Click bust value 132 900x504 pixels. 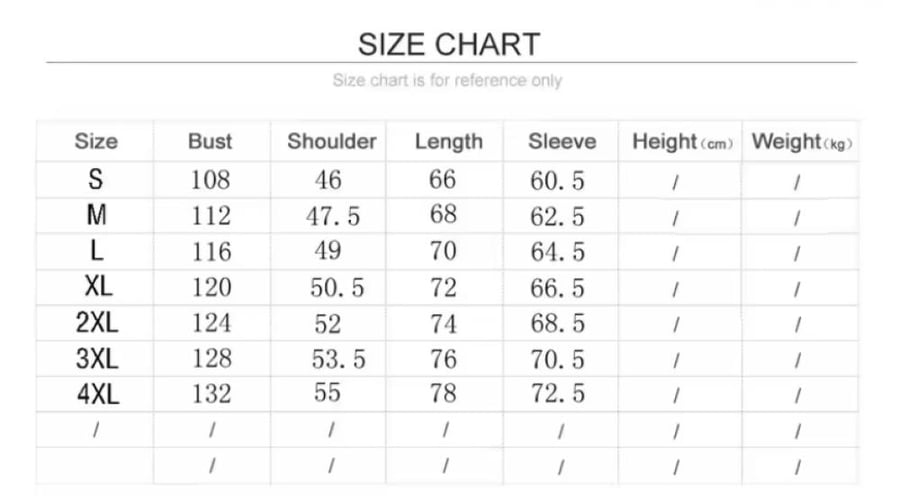(x=211, y=394)
